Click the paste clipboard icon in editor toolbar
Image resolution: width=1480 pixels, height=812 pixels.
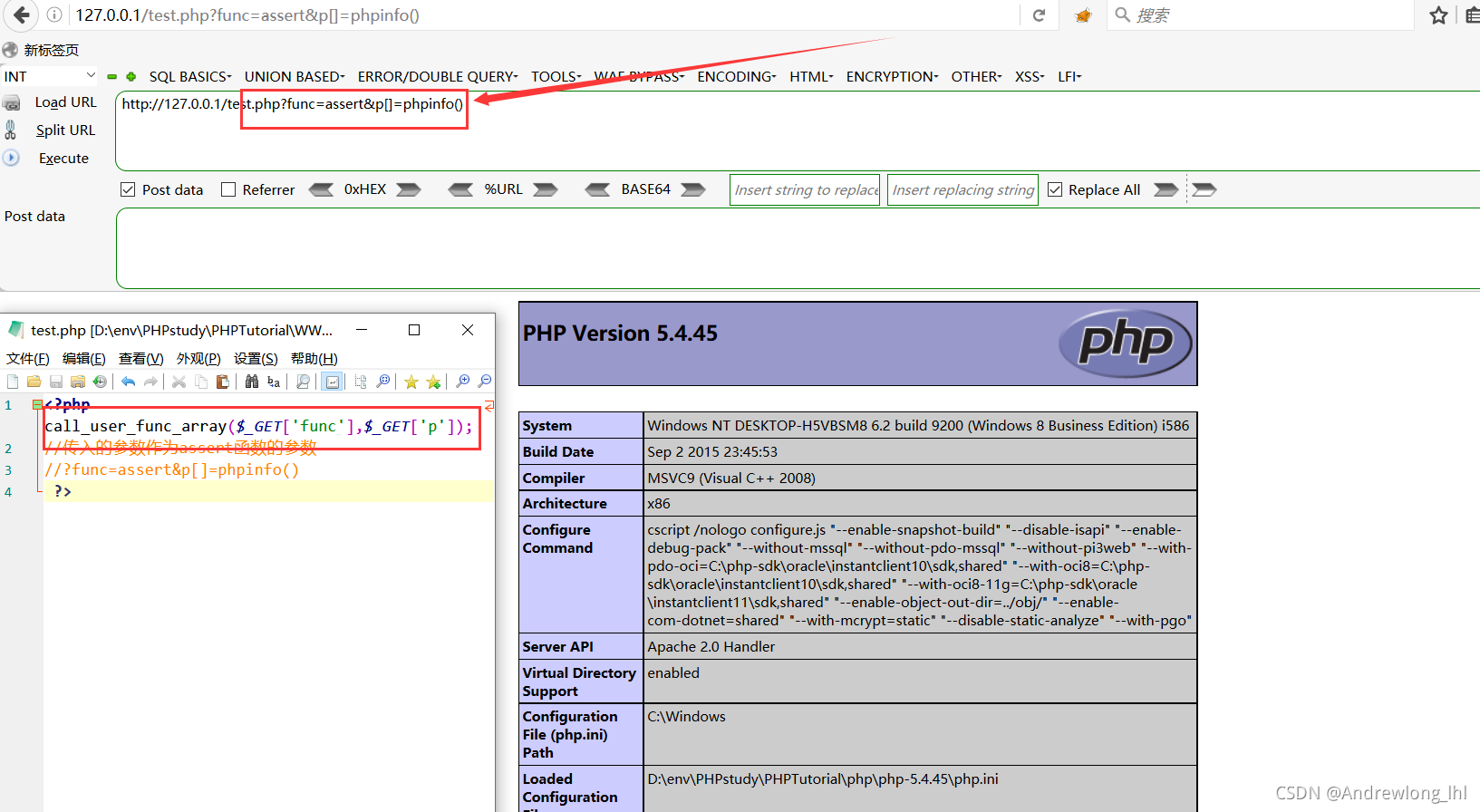(x=223, y=382)
